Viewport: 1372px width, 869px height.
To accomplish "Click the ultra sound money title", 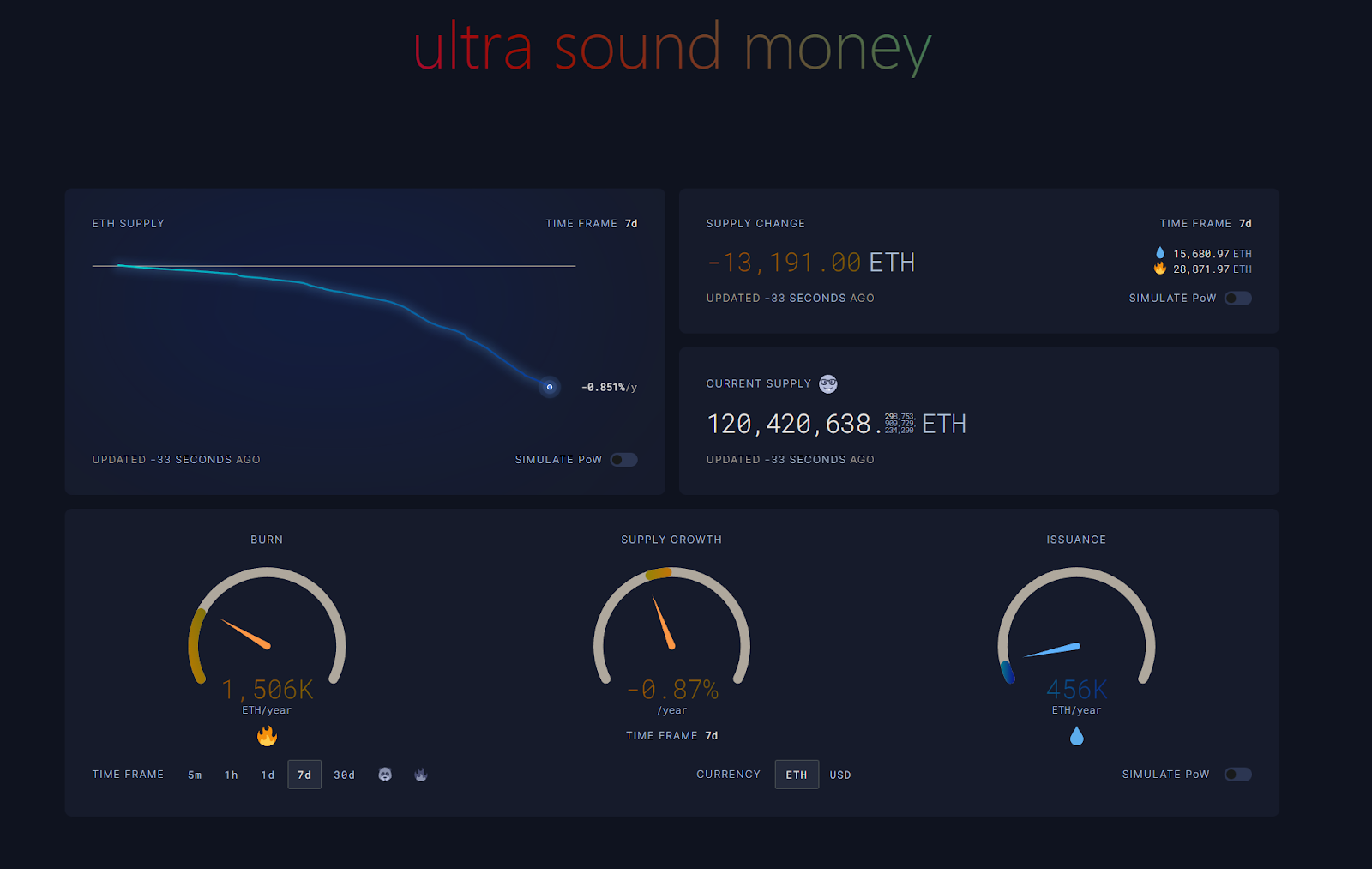I will click(672, 48).
